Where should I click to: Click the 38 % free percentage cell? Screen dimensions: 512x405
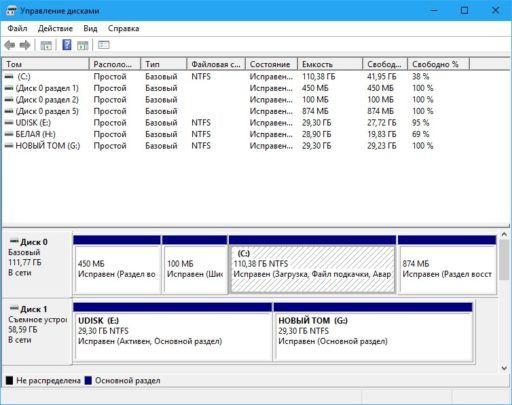point(421,77)
